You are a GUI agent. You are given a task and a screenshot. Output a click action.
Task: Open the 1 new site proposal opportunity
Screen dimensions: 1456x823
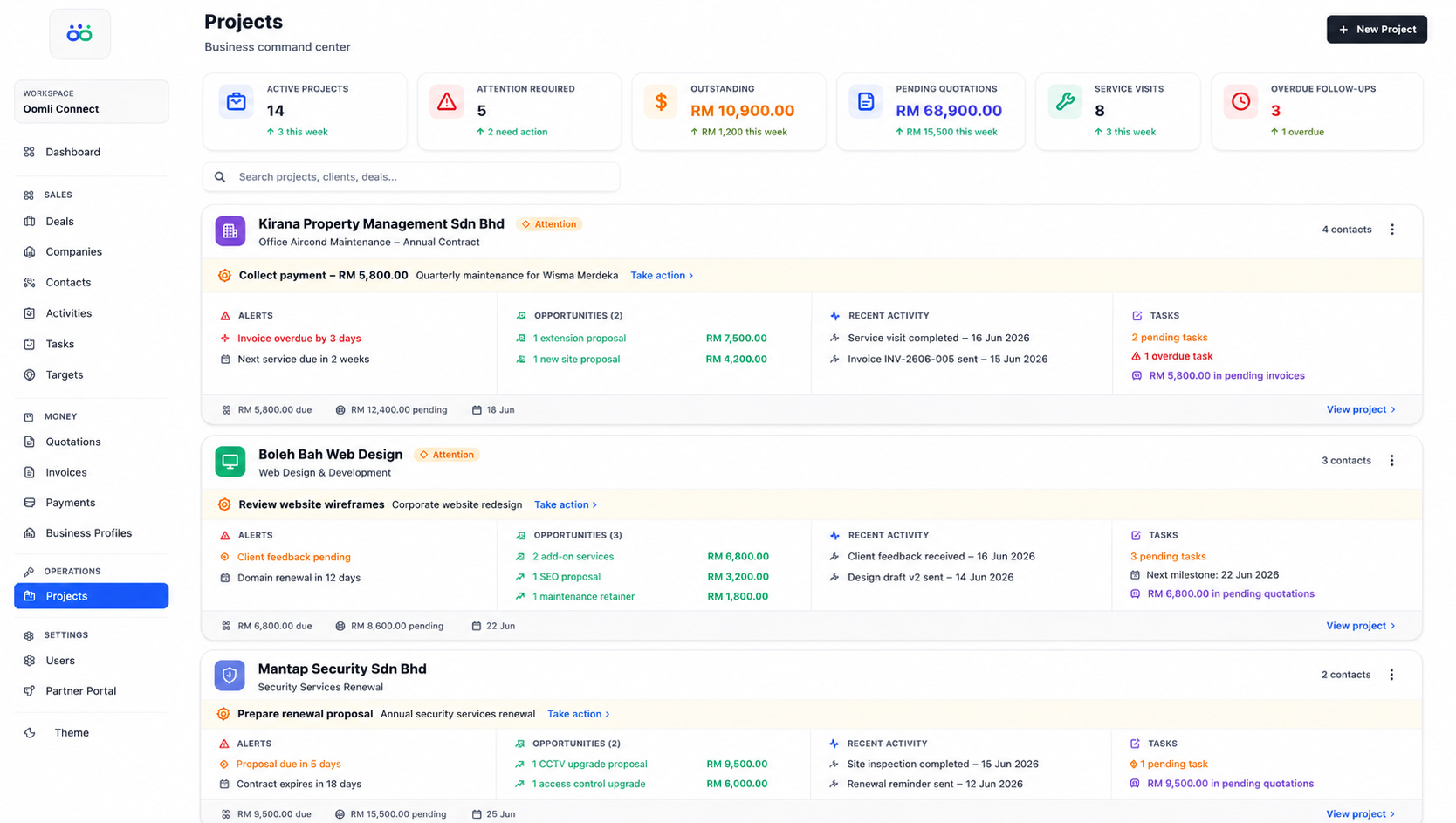[x=576, y=360]
